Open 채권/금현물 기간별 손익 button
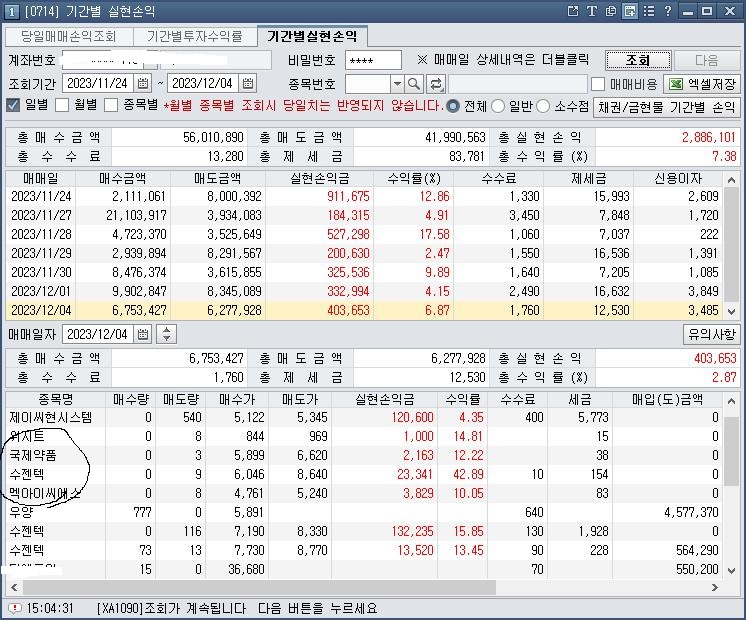746x620 pixels. pos(667,107)
